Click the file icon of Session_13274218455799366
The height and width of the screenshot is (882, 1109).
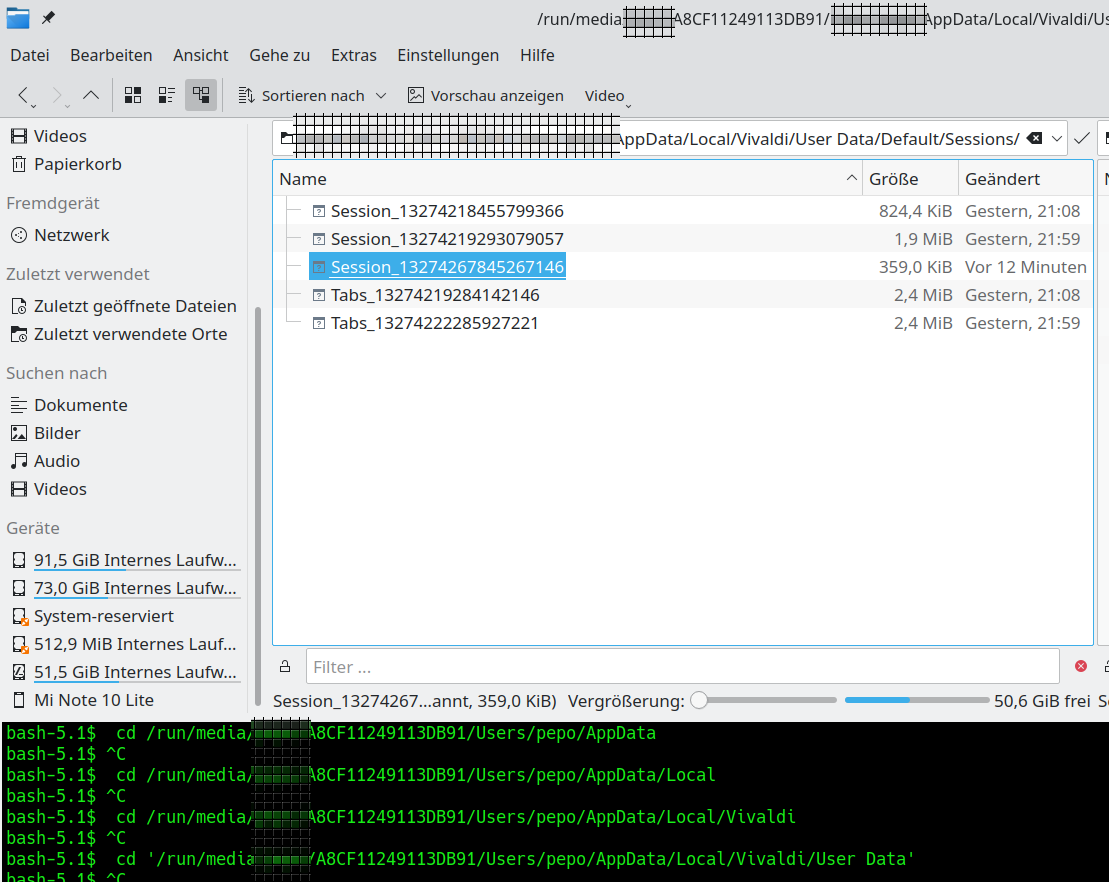click(x=319, y=211)
